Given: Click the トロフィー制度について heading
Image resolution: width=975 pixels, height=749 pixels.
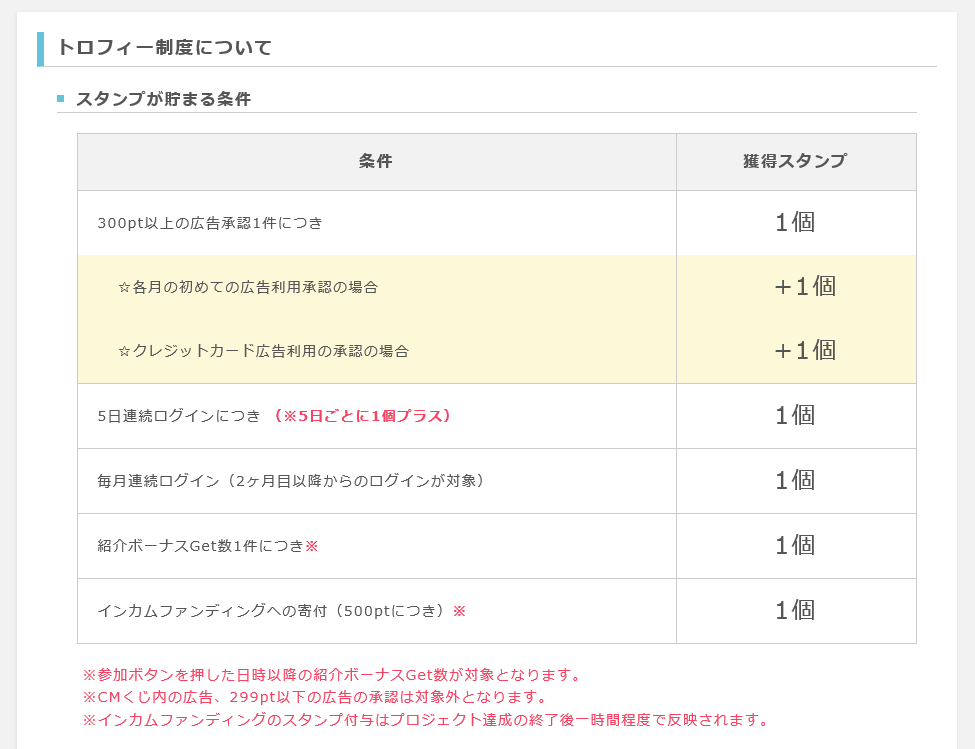Looking at the screenshot, I should tap(165, 47).
